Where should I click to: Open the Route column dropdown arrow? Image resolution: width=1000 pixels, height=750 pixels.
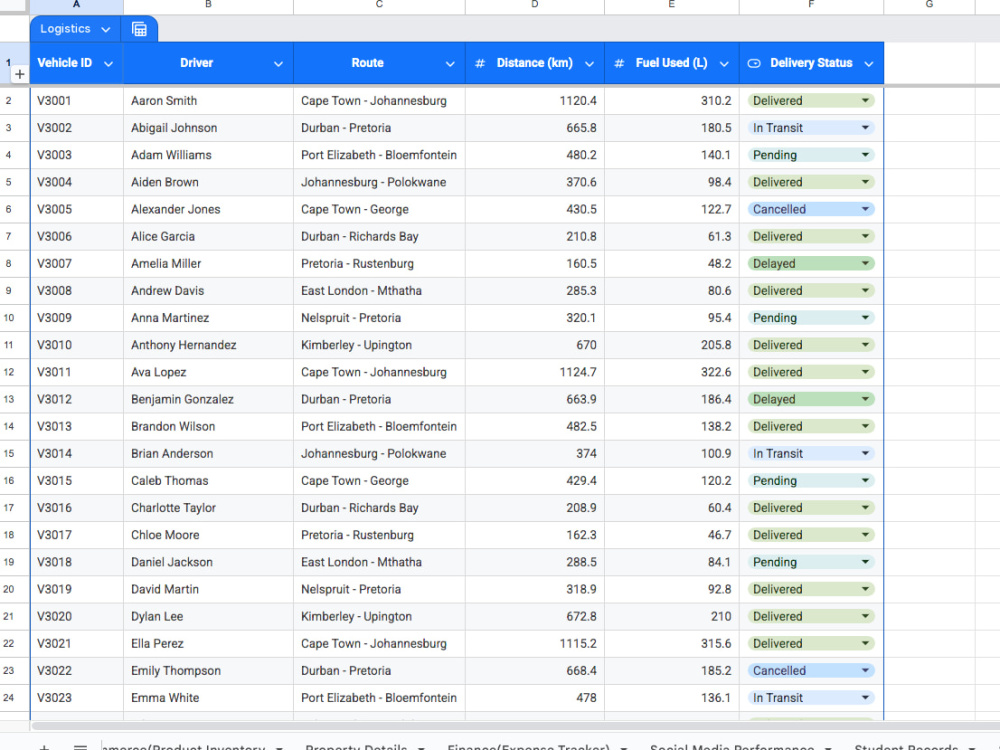coord(450,64)
